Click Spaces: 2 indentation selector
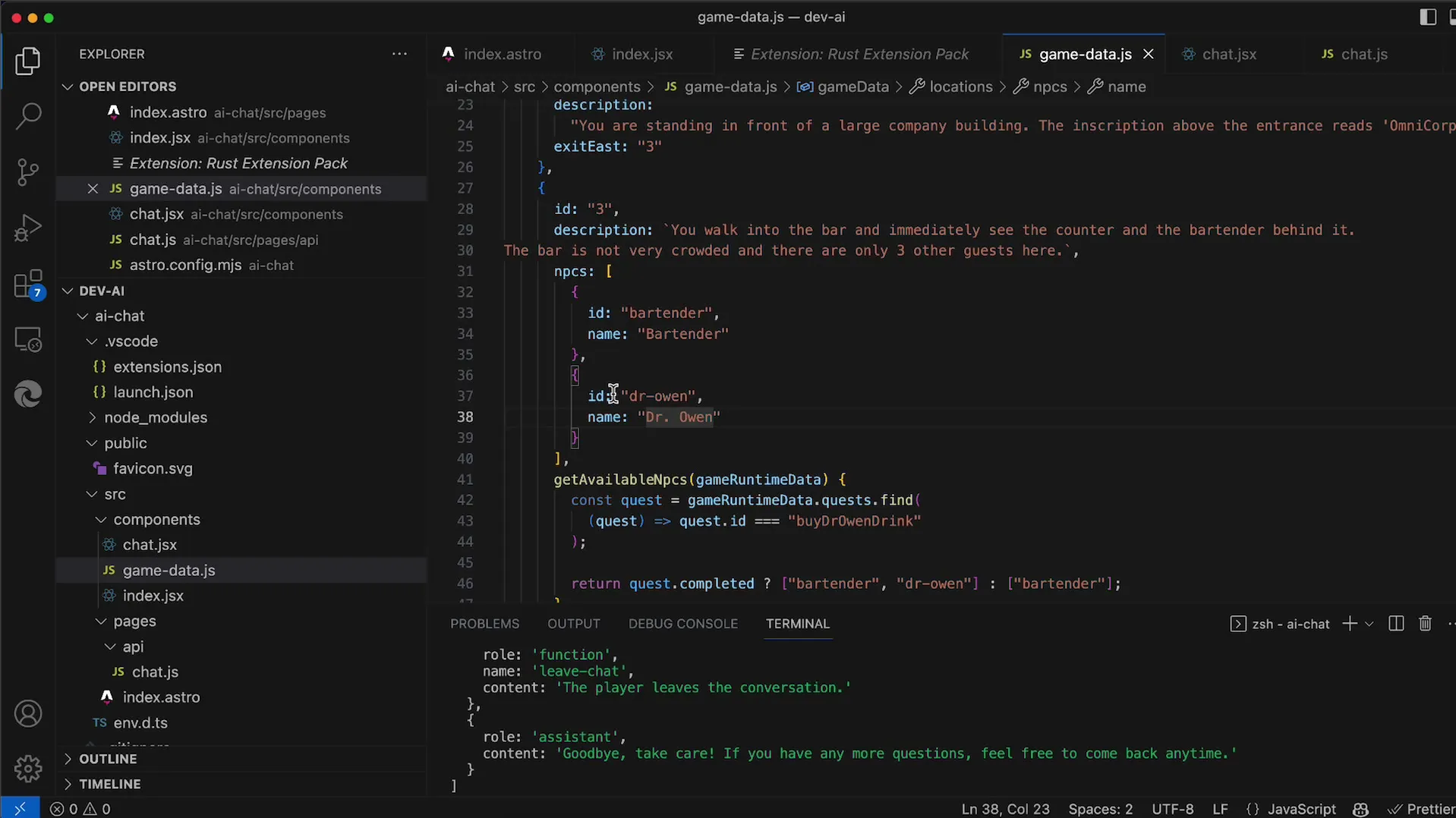 pos(1100,809)
